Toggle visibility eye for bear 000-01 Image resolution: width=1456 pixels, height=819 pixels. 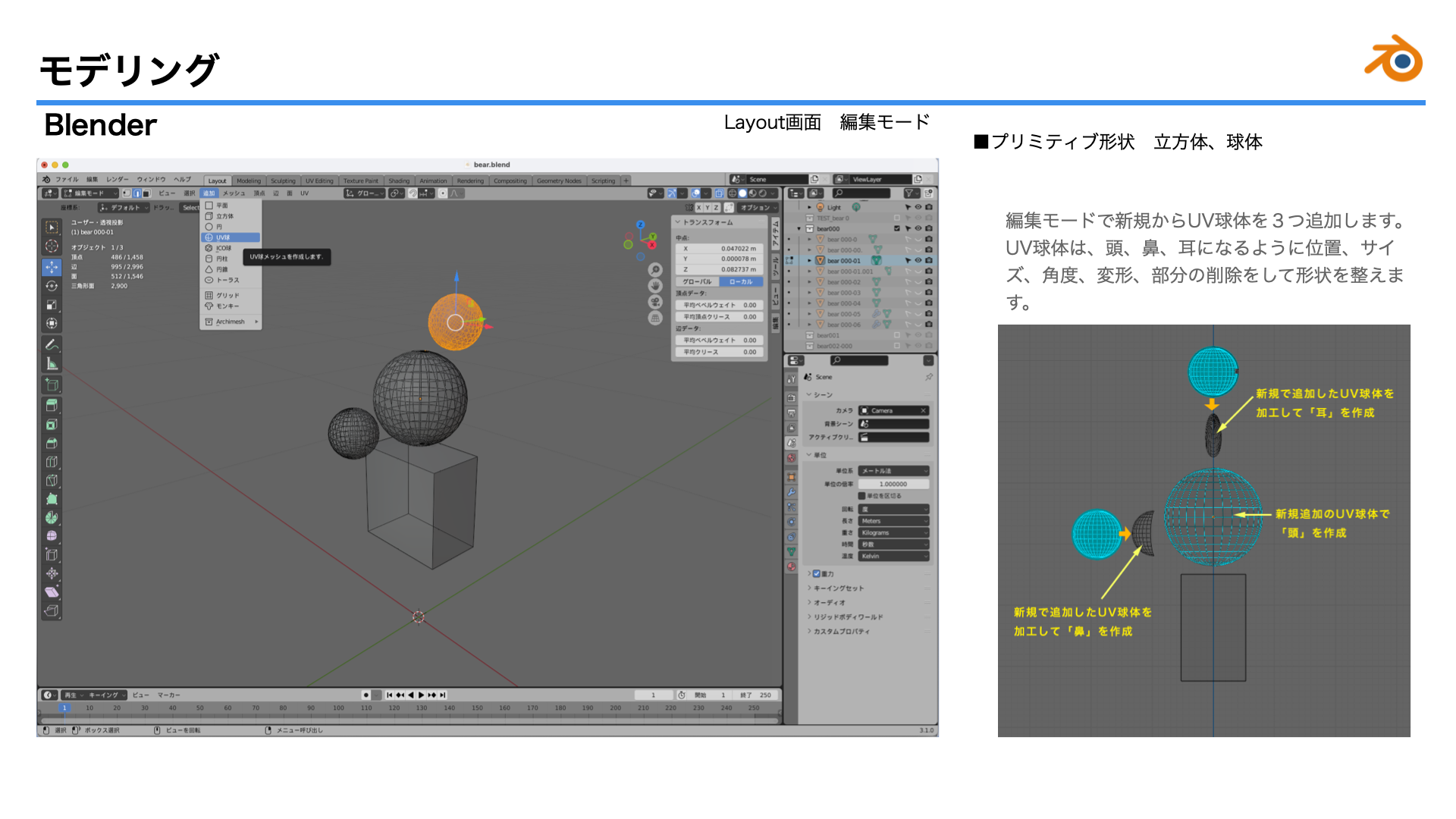[x=918, y=260]
